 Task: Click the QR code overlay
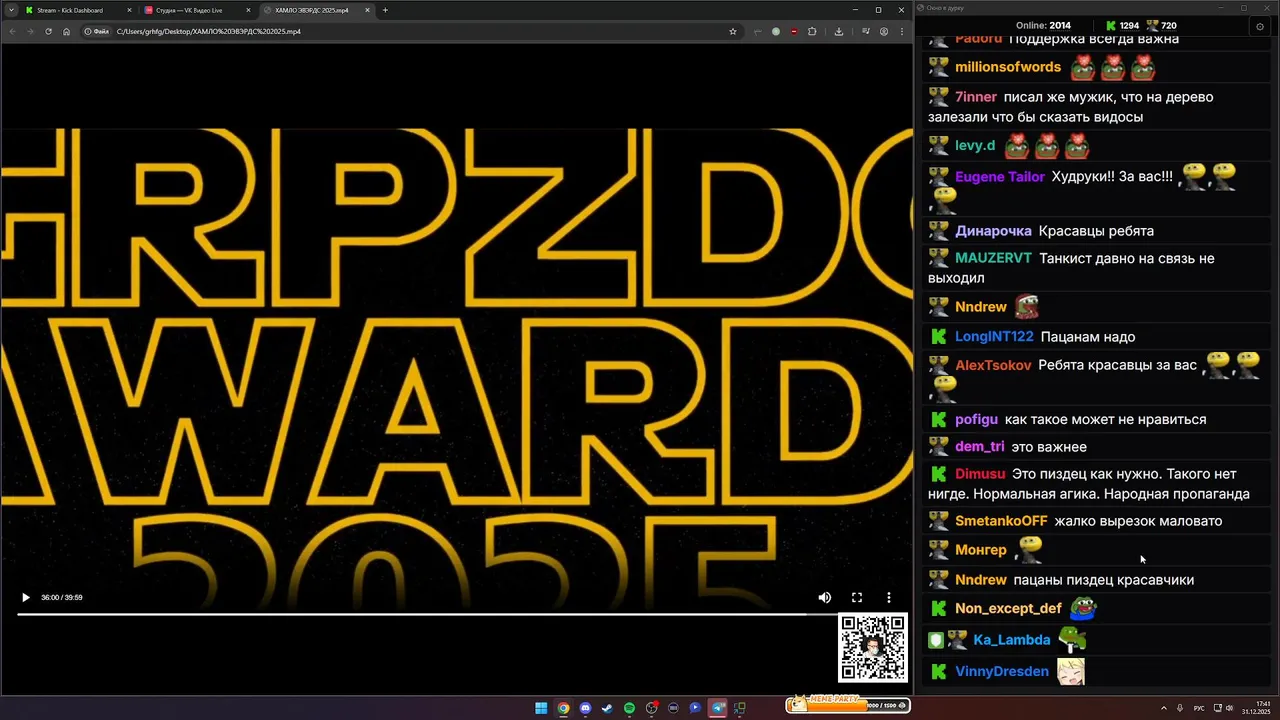873,648
